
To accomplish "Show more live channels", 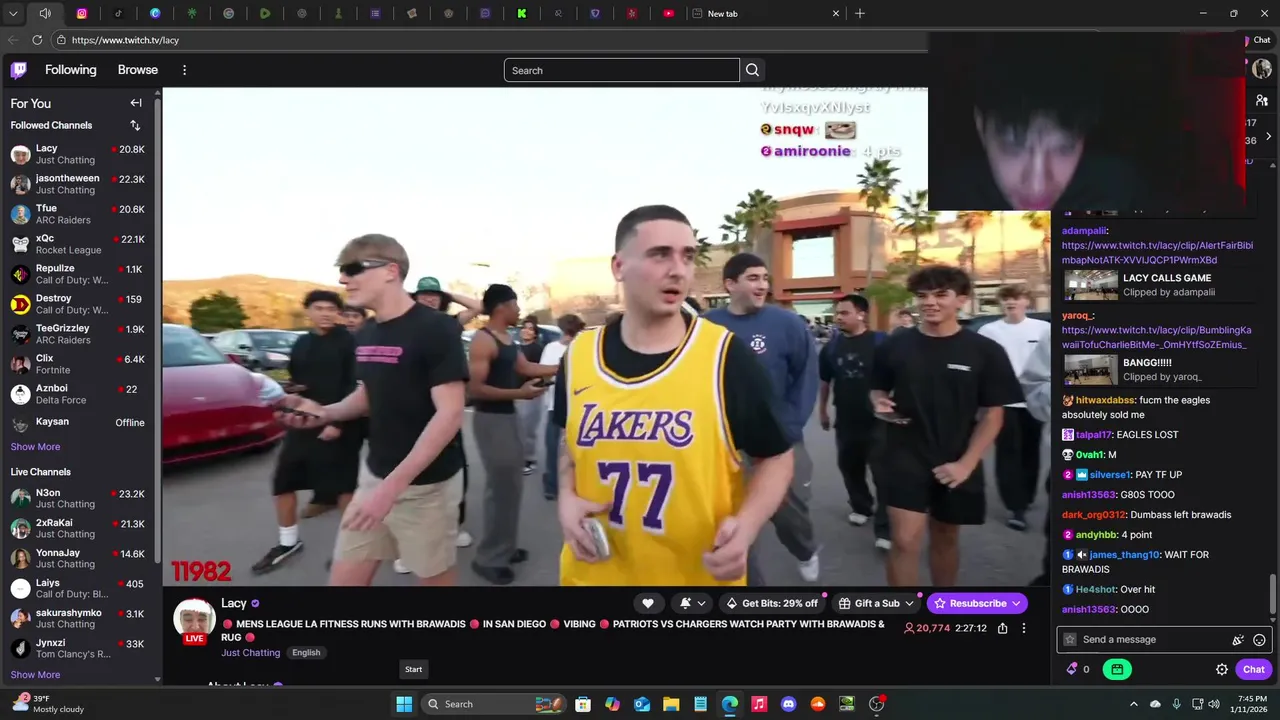I will coord(35,675).
